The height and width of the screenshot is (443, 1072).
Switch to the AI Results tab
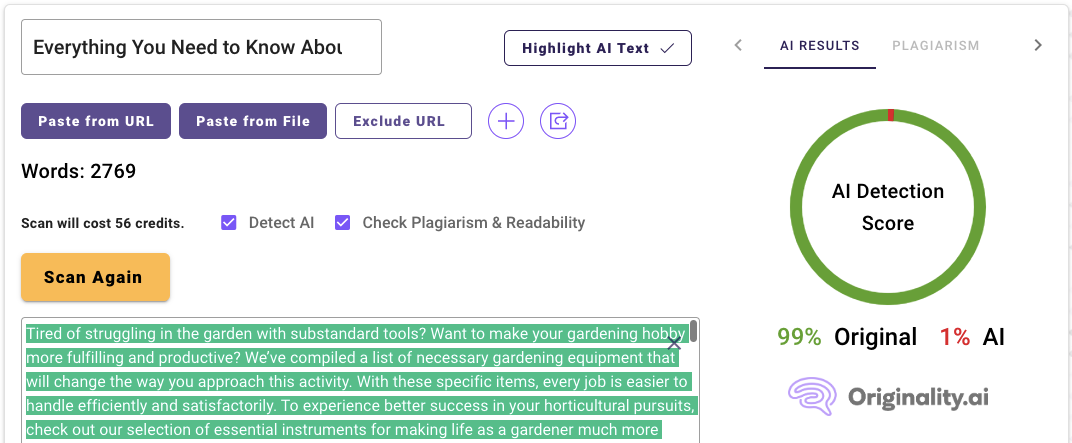coord(819,46)
